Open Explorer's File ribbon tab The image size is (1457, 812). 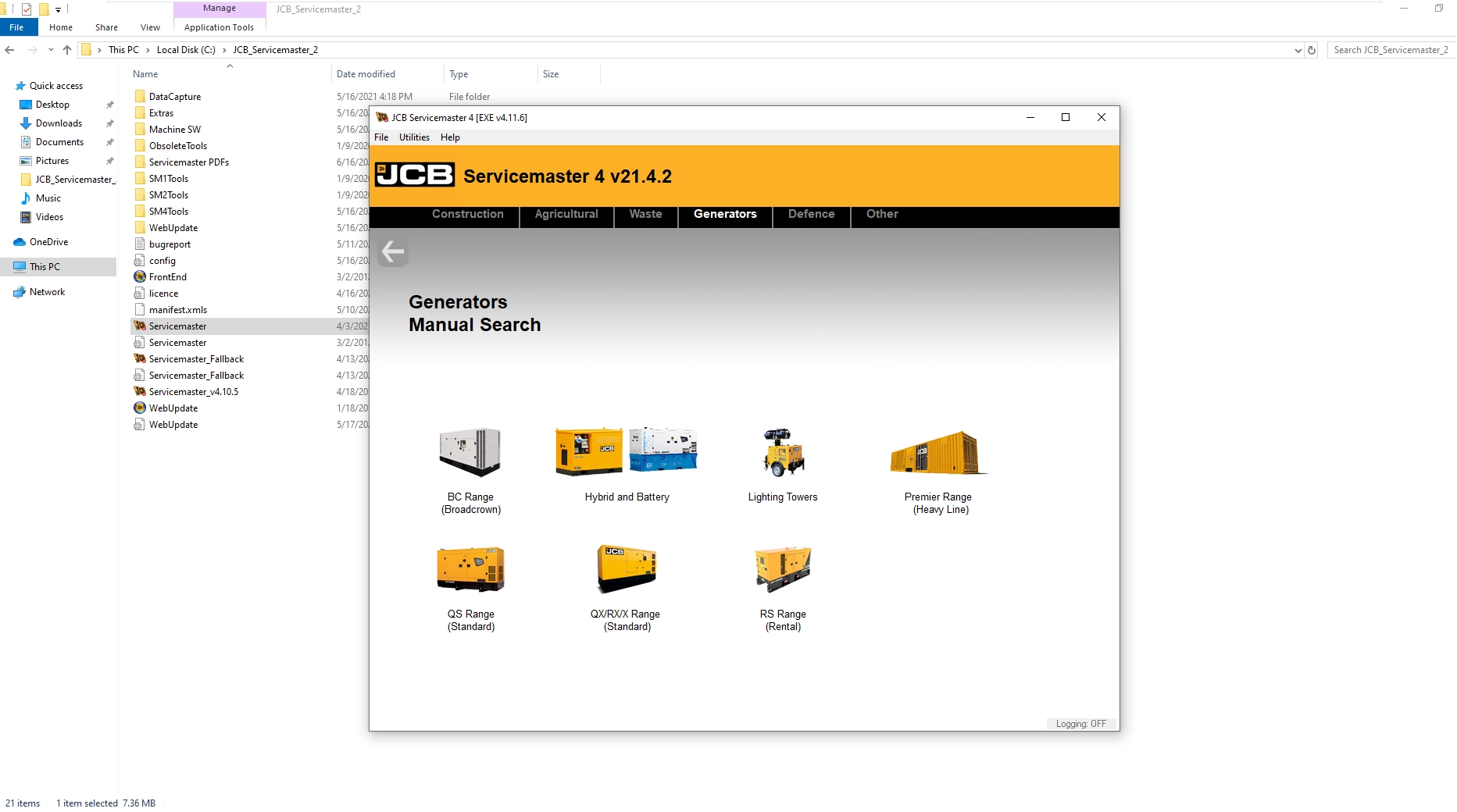pos(16,27)
